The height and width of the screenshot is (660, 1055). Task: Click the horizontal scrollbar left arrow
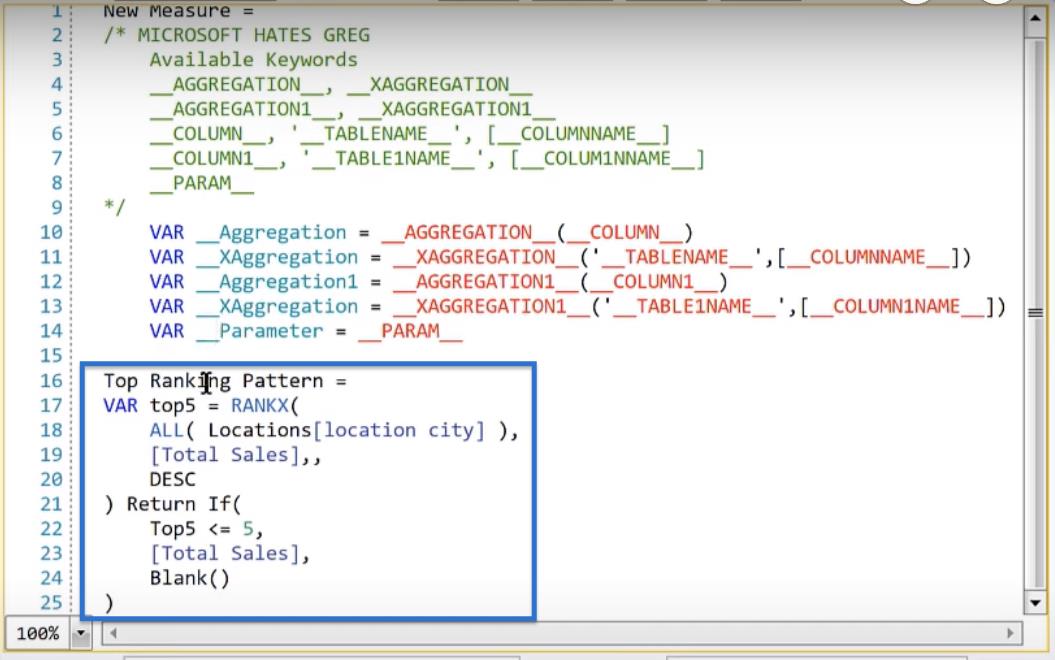click(x=113, y=633)
